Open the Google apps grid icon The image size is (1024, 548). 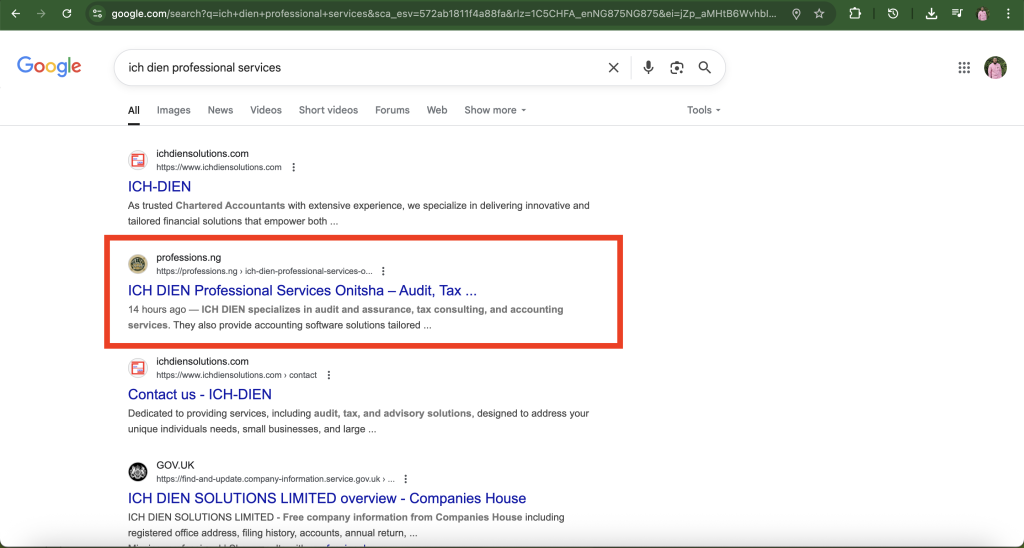(x=964, y=67)
